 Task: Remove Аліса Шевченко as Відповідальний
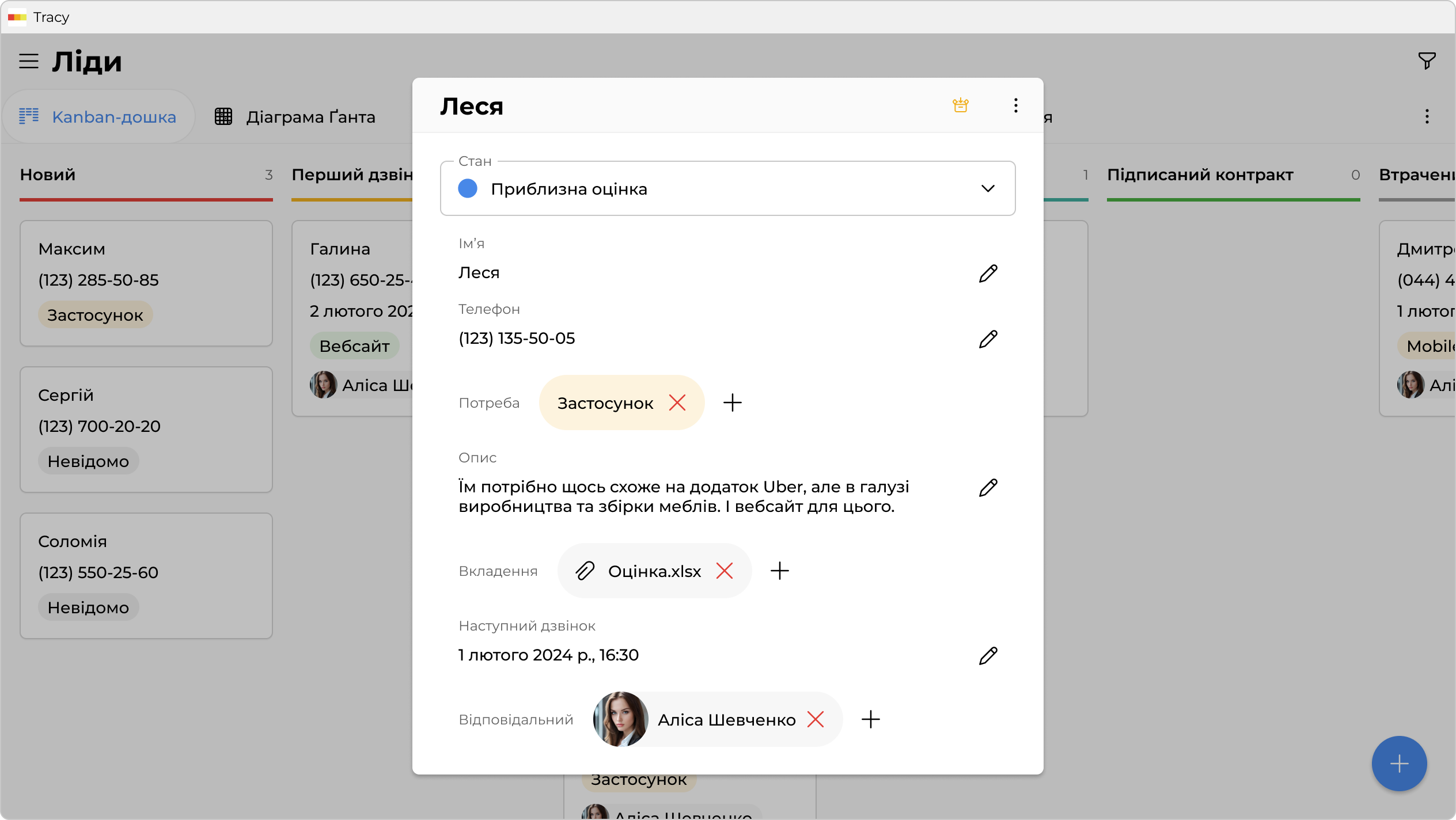point(816,719)
